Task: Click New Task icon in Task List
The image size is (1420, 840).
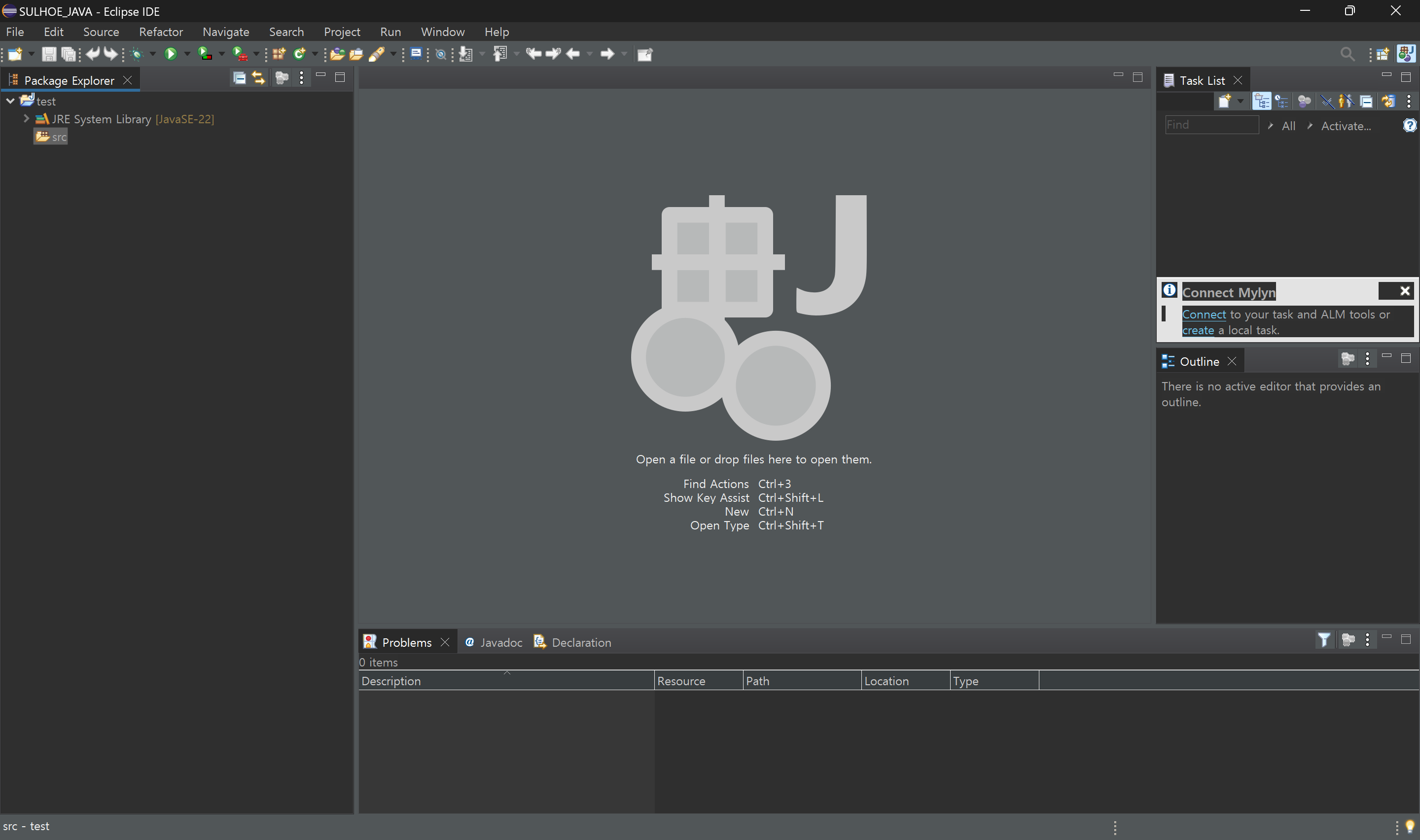Action: (x=1225, y=102)
